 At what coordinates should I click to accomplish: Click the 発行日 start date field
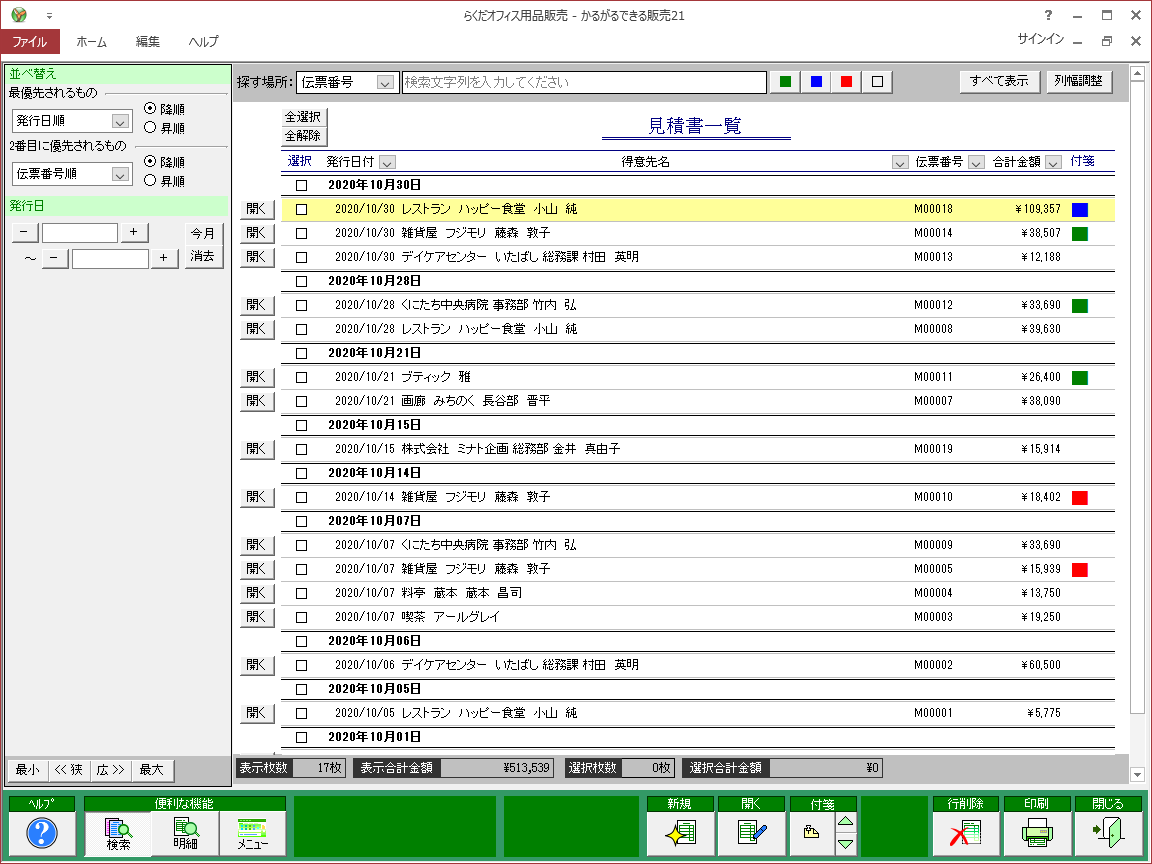click(x=80, y=233)
